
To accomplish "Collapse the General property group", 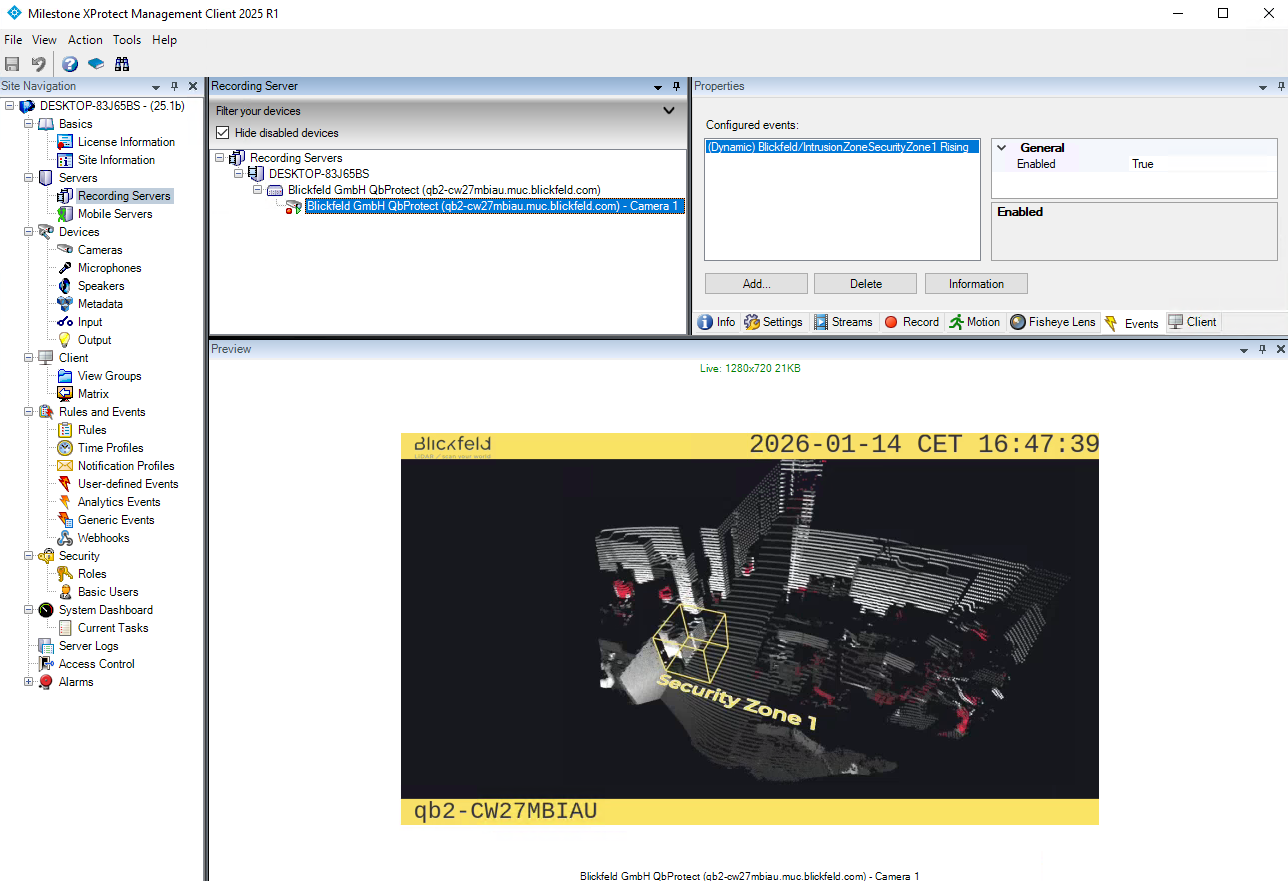I will point(1002,148).
